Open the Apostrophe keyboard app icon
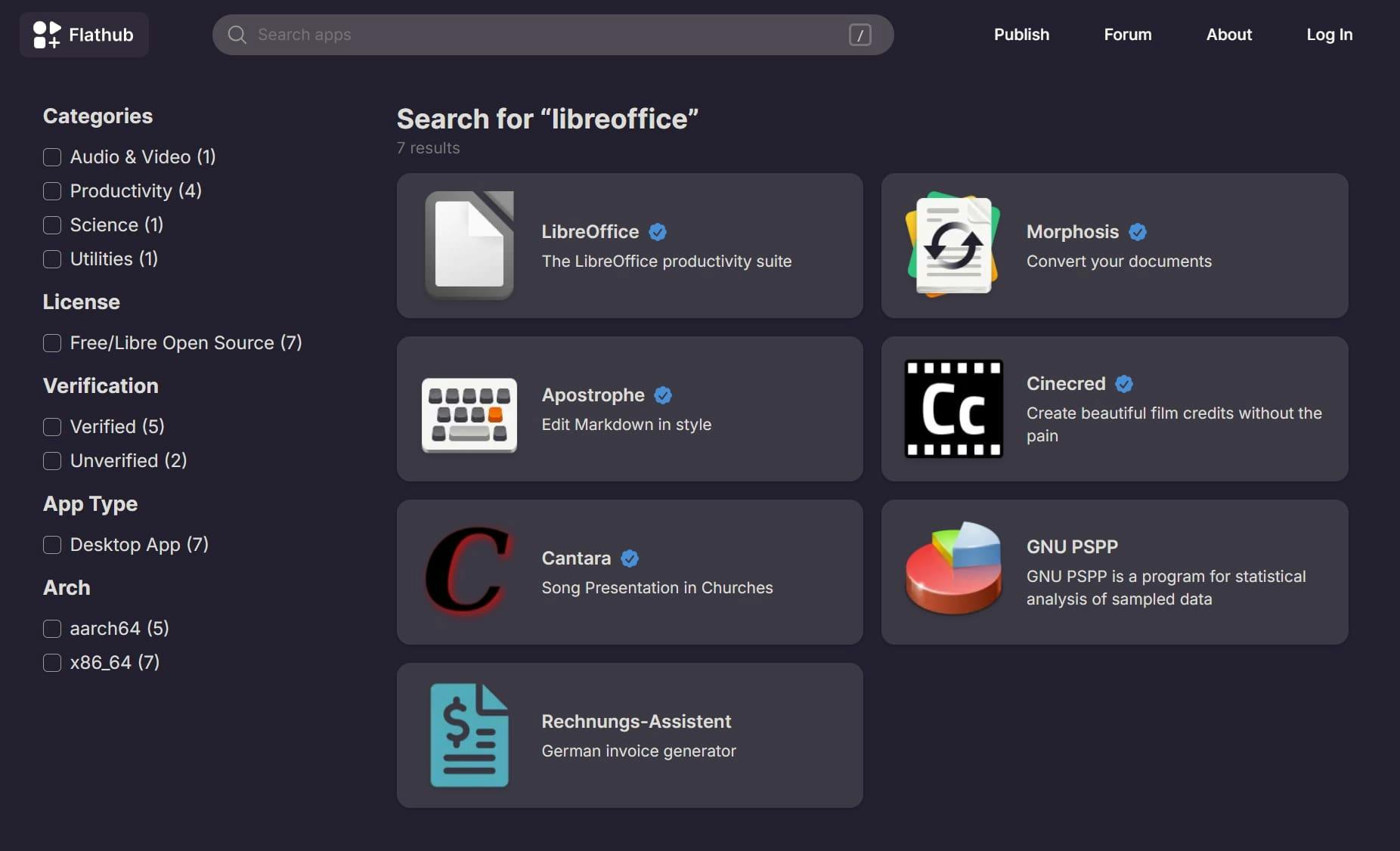 469,415
